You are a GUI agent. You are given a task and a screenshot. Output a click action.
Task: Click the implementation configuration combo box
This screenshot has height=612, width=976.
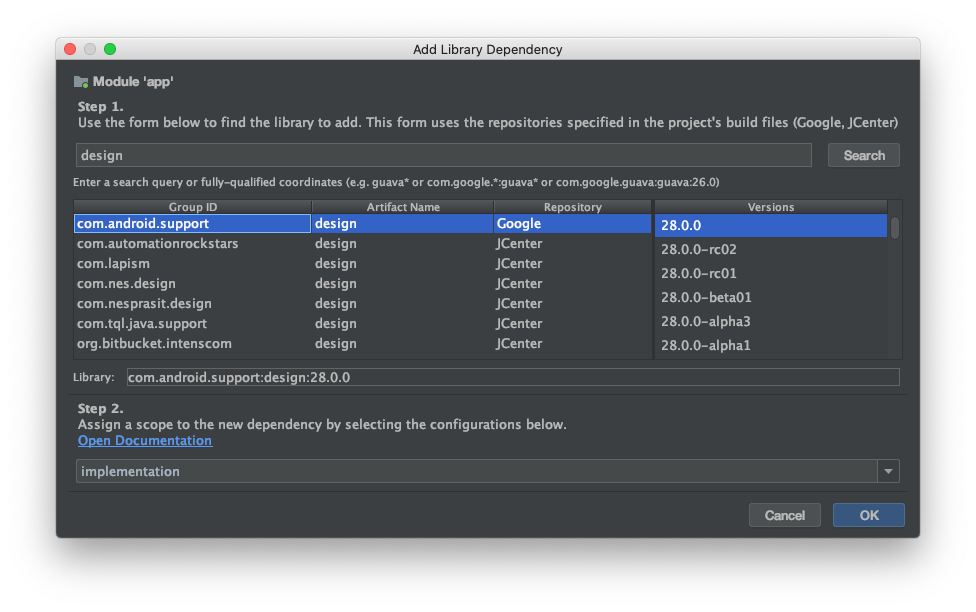point(487,471)
